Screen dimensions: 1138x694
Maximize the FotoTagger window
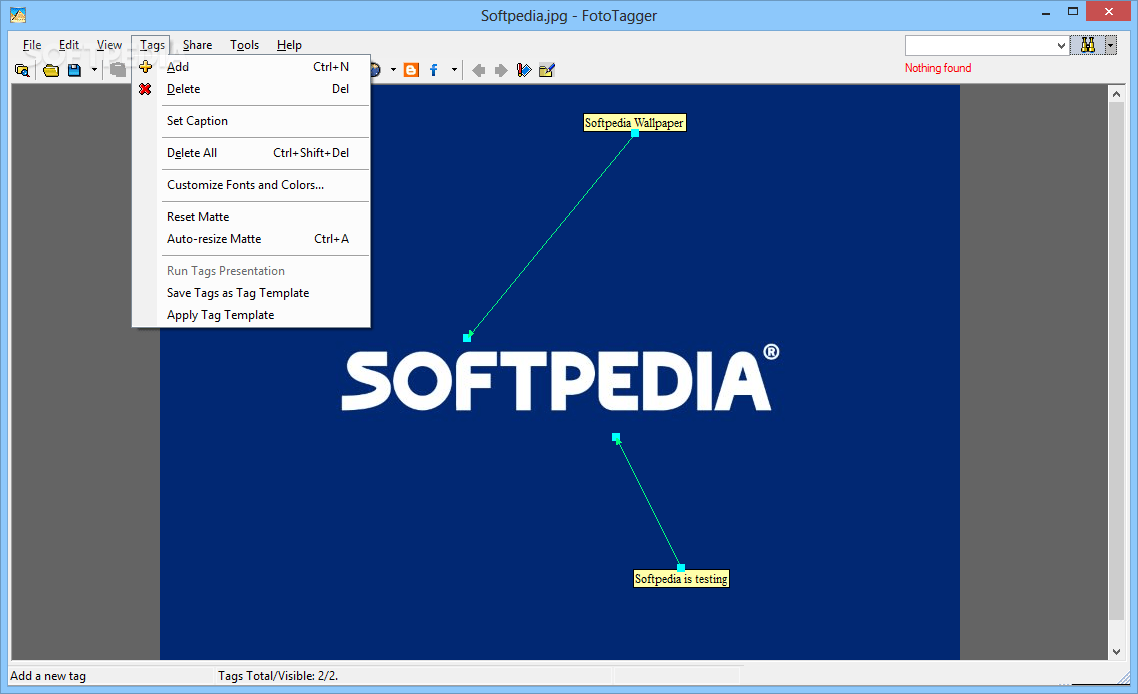pos(1073,12)
